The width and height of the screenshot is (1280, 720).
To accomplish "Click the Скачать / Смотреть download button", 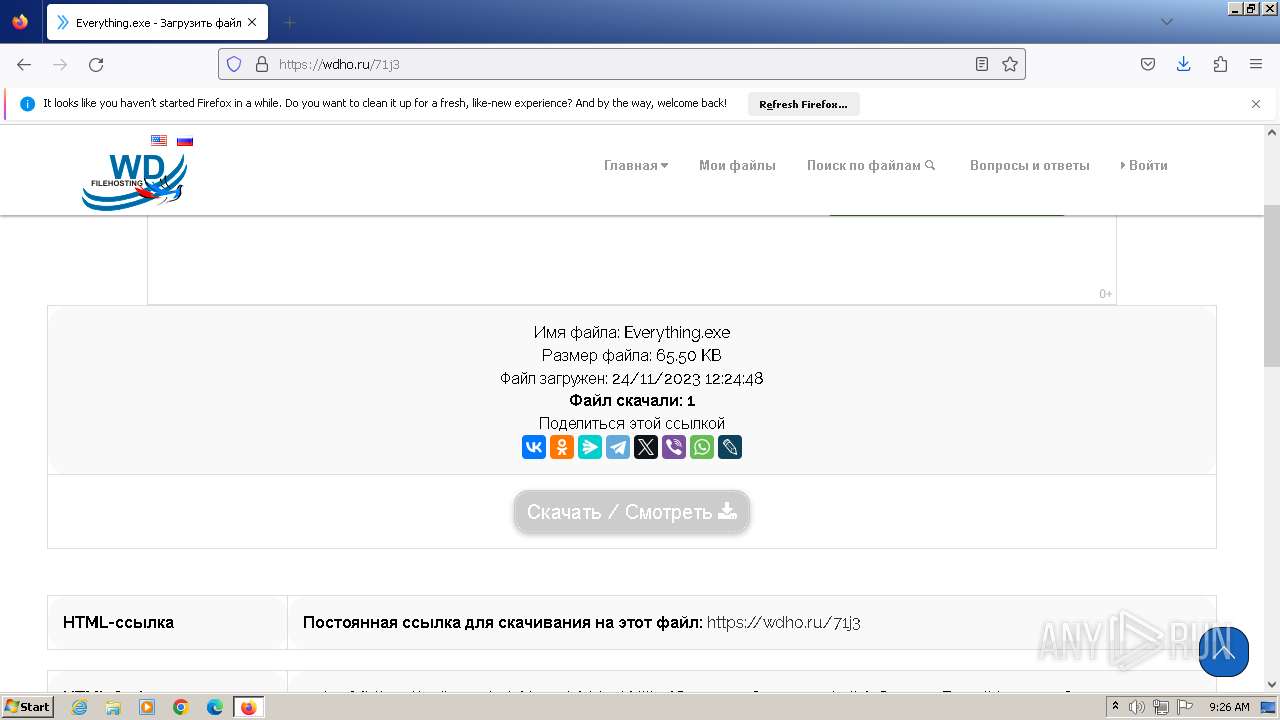I will pos(632,512).
